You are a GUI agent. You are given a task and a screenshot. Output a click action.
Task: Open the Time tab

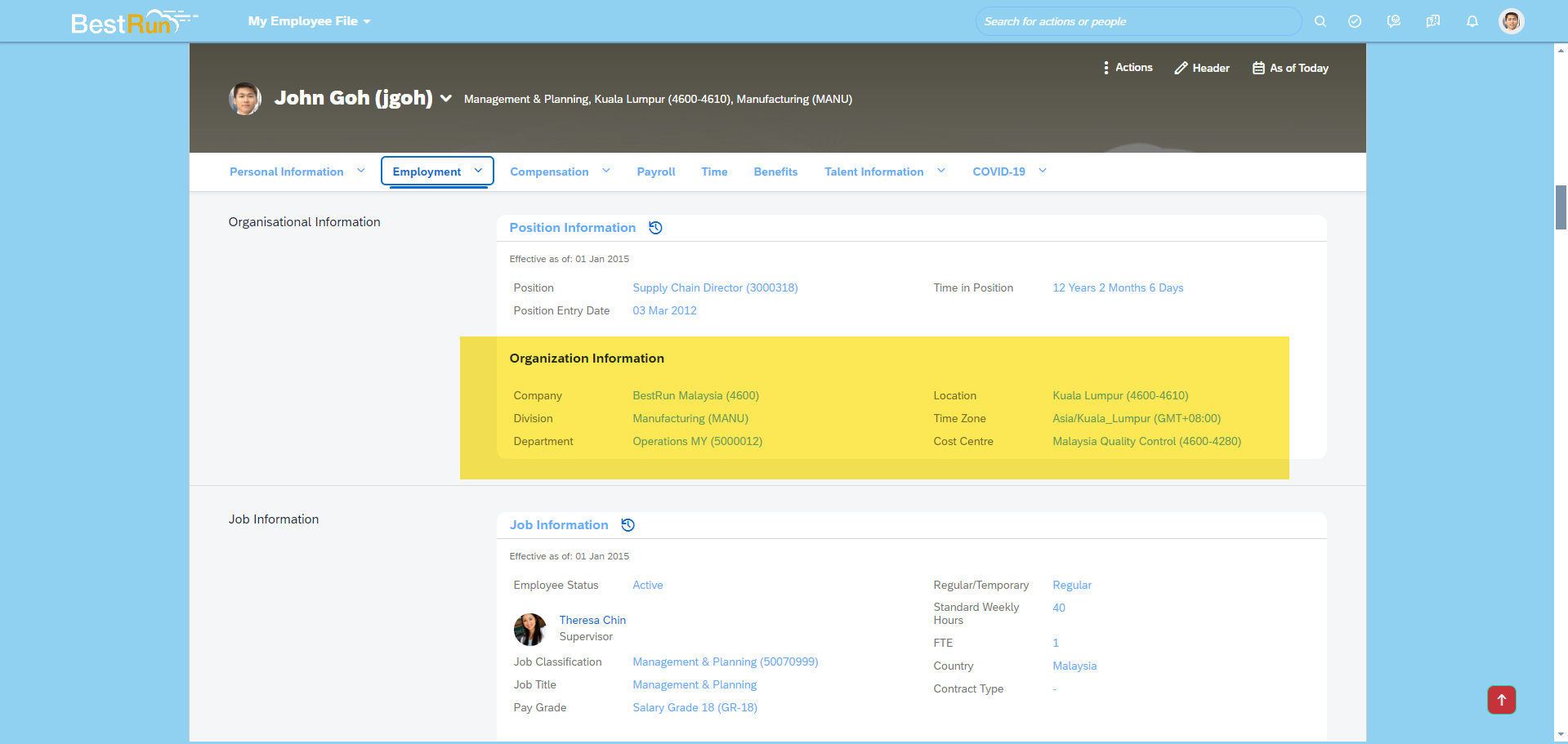click(714, 172)
